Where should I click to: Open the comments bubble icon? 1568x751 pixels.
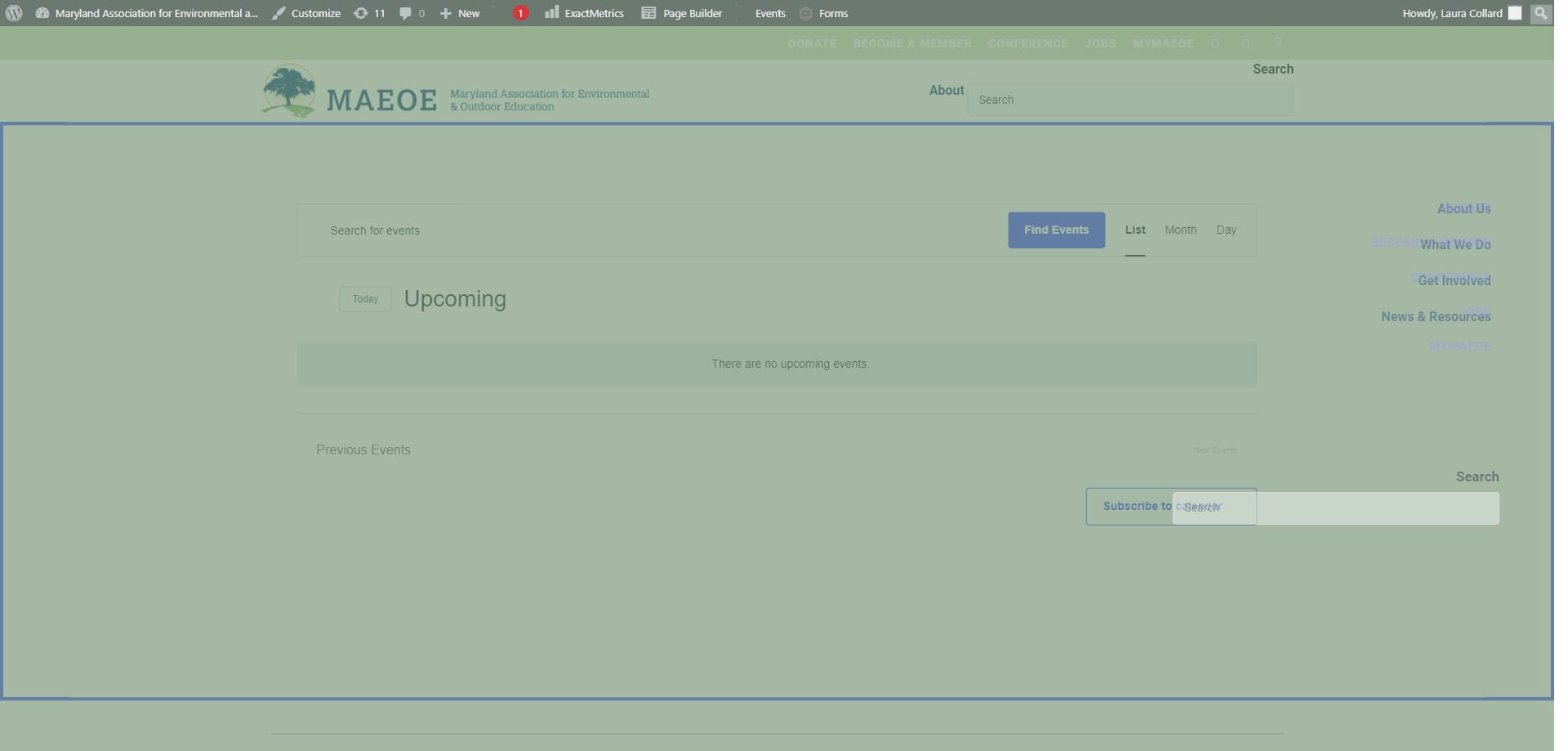pos(405,13)
